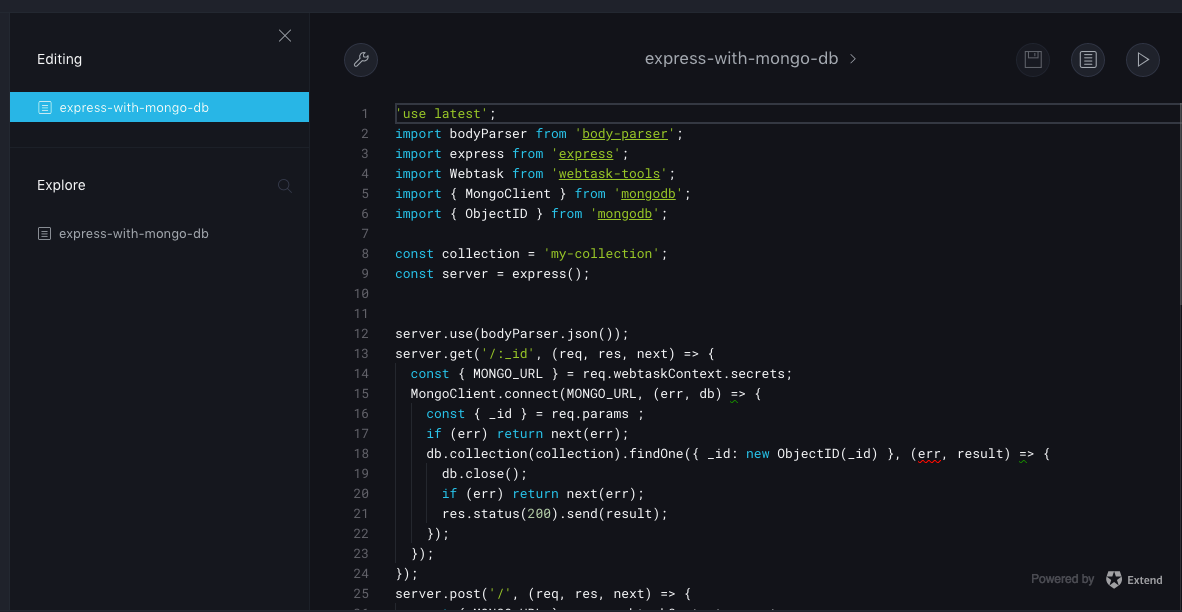
Task: Click the file icon beside express-with-mongo-db under Explore
Action: [x=43, y=233]
